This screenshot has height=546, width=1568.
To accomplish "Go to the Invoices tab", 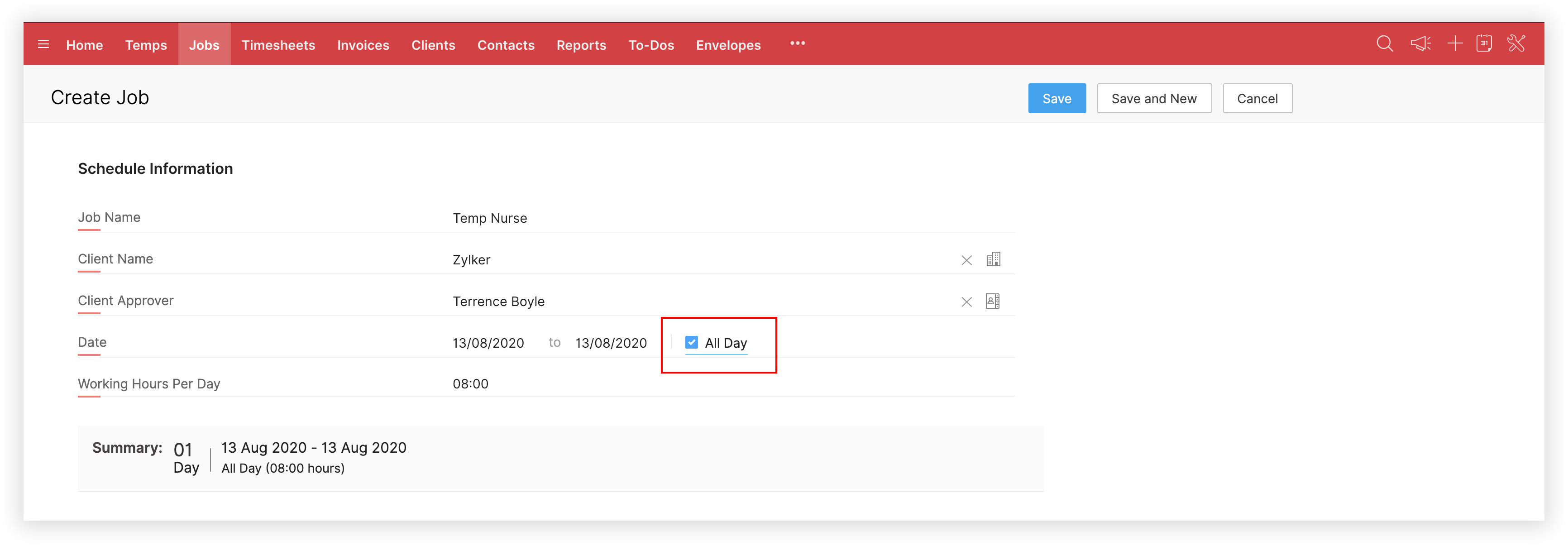I will pyautogui.click(x=363, y=45).
